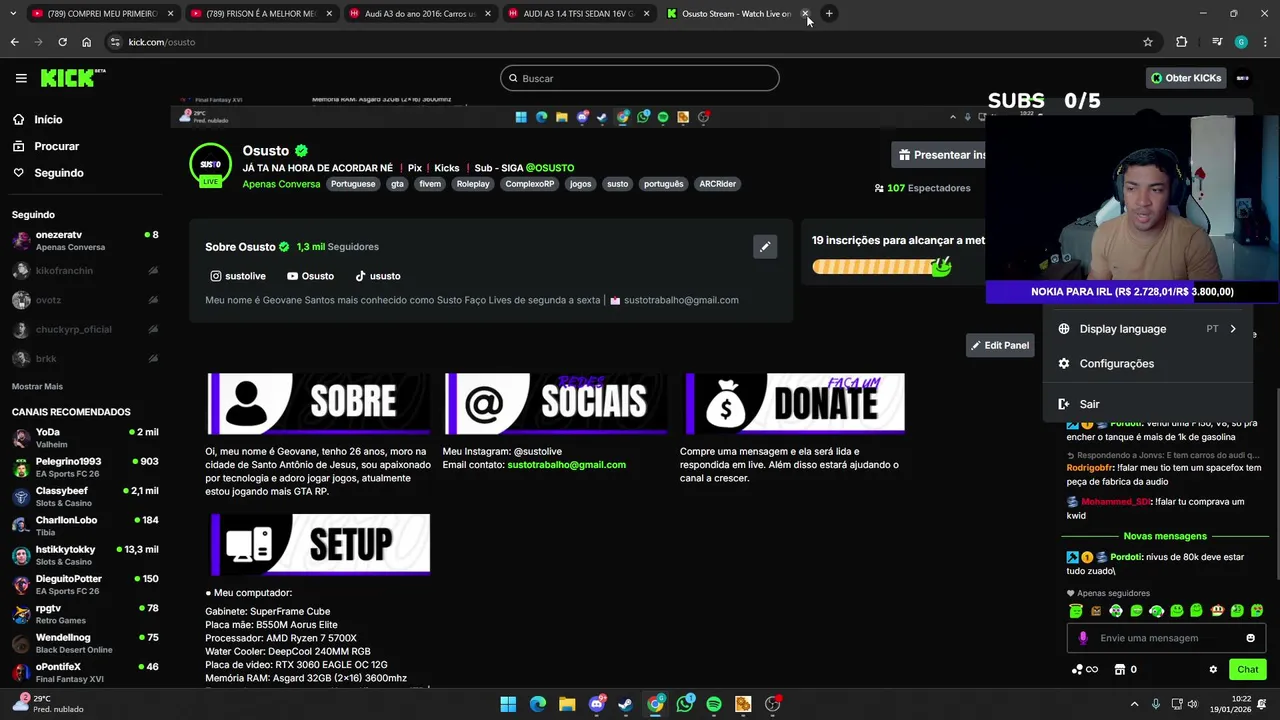Switch to AUDI A3 1.4 TFSI SEDAN tab
1280x720 pixels.
(577, 14)
